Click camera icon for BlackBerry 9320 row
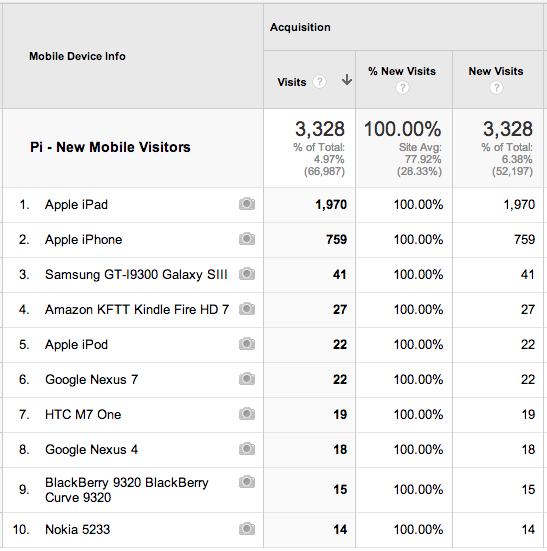Image resolution: width=547 pixels, height=551 pixels. point(247,482)
